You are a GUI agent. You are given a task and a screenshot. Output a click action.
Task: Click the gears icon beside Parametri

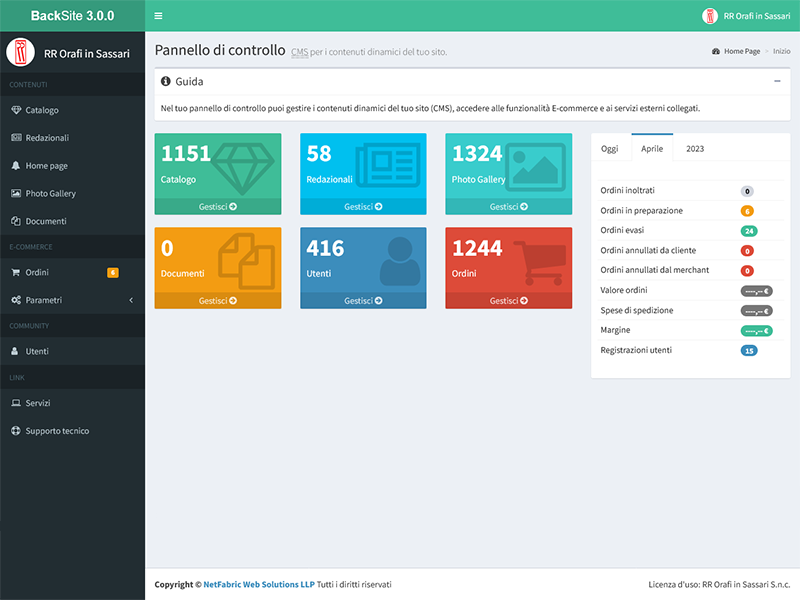pyautogui.click(x=16, y=300)
